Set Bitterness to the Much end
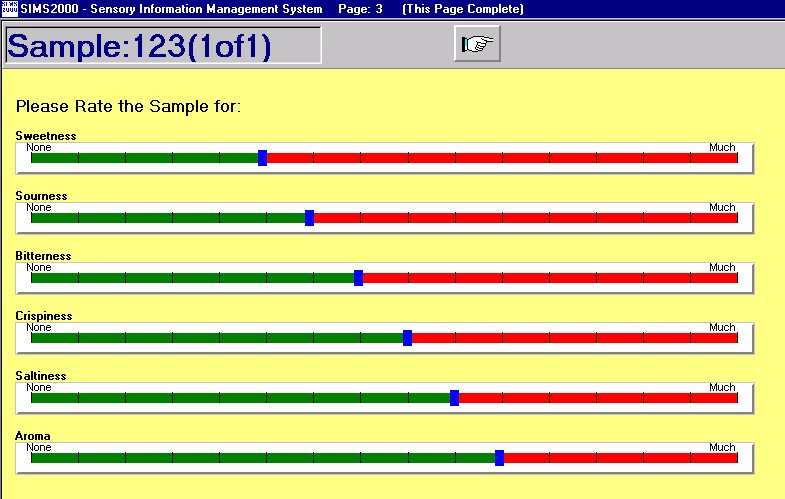Image resolution: width=785 pixels, height=499 pixels. coord(735,278)
